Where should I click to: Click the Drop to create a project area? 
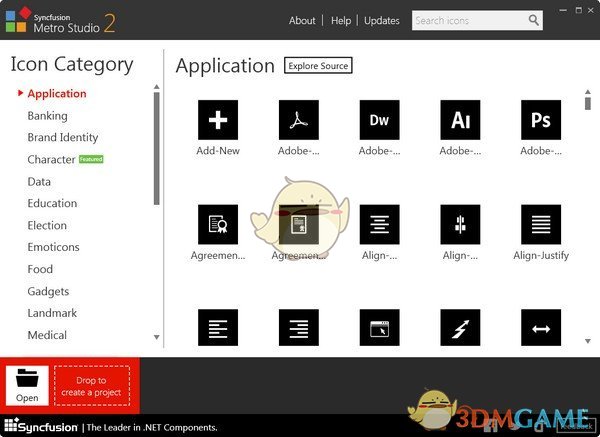pyautogui.click(x=92, y=386)
